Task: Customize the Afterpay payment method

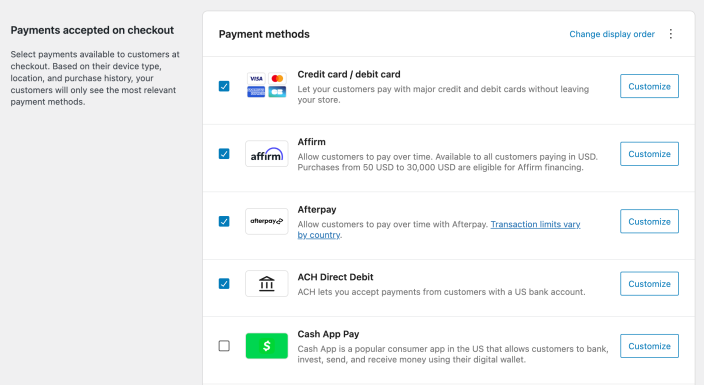Action: (x=649, y=221)
